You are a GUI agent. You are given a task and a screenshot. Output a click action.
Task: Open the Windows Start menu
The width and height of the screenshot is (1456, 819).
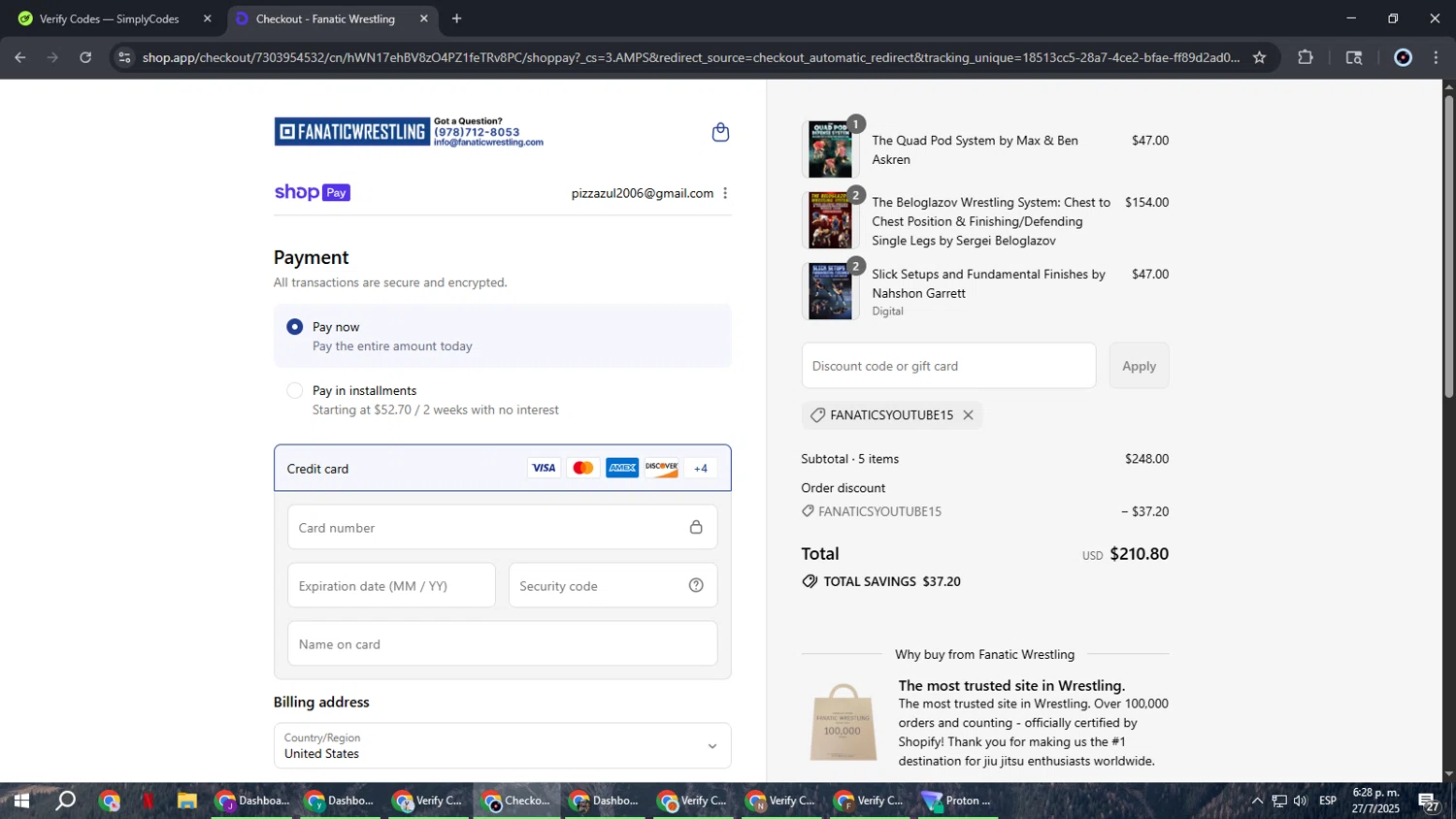tap(20, 802)
